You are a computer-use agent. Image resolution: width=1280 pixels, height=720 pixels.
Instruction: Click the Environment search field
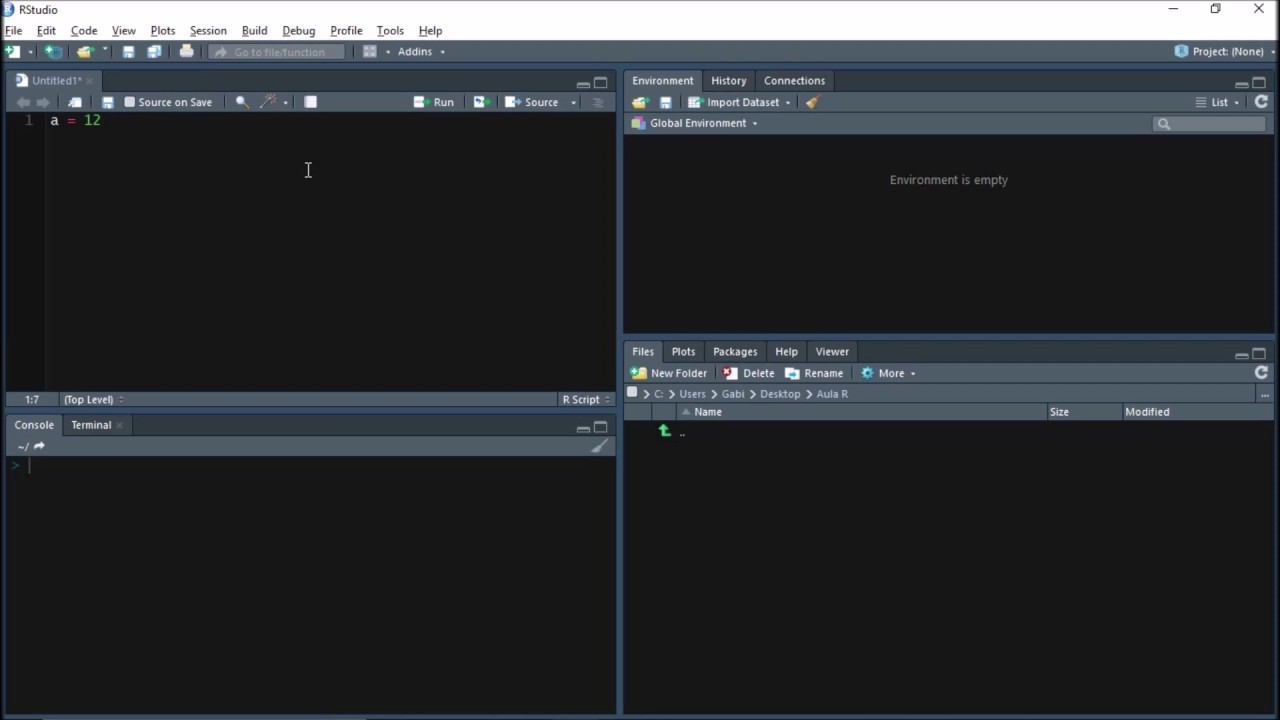coord(1210,124)
